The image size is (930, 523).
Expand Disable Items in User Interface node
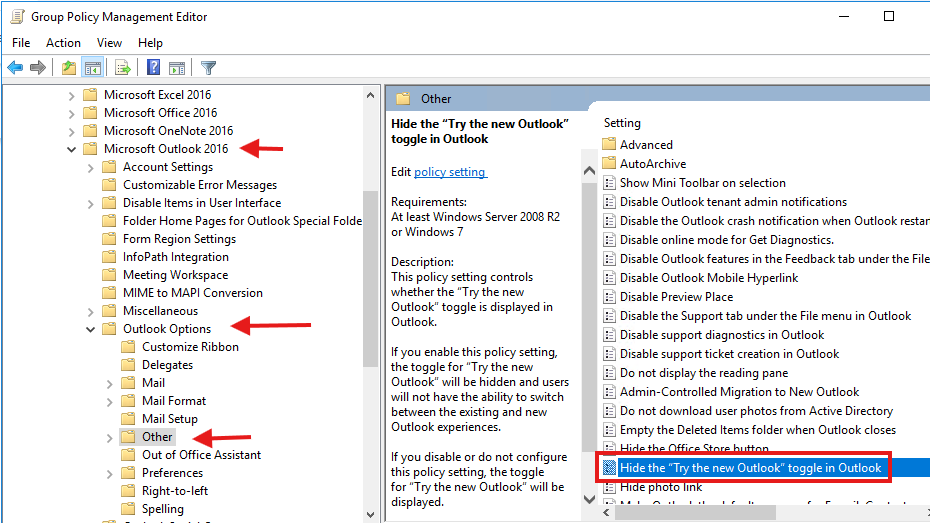tap(90, 203)
